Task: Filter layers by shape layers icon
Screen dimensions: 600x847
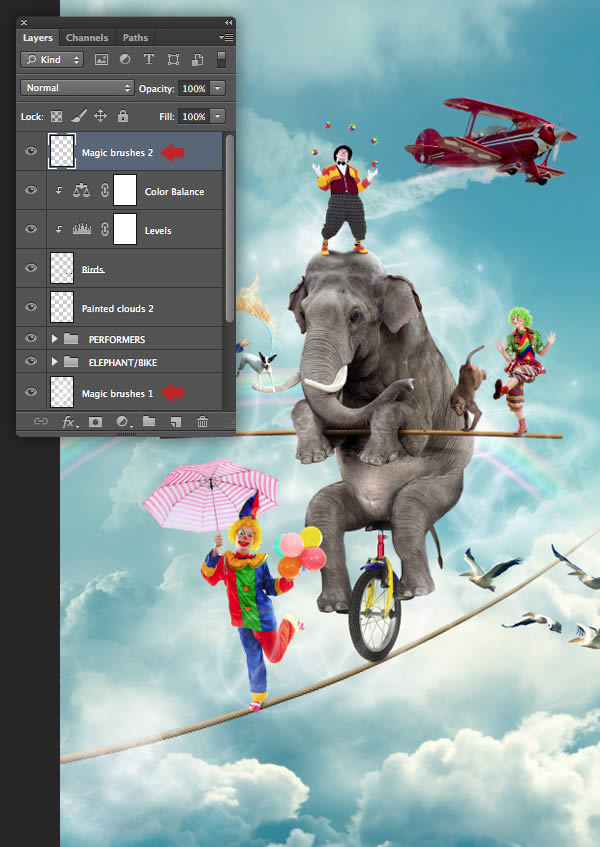Action: (x=173, y=59)
